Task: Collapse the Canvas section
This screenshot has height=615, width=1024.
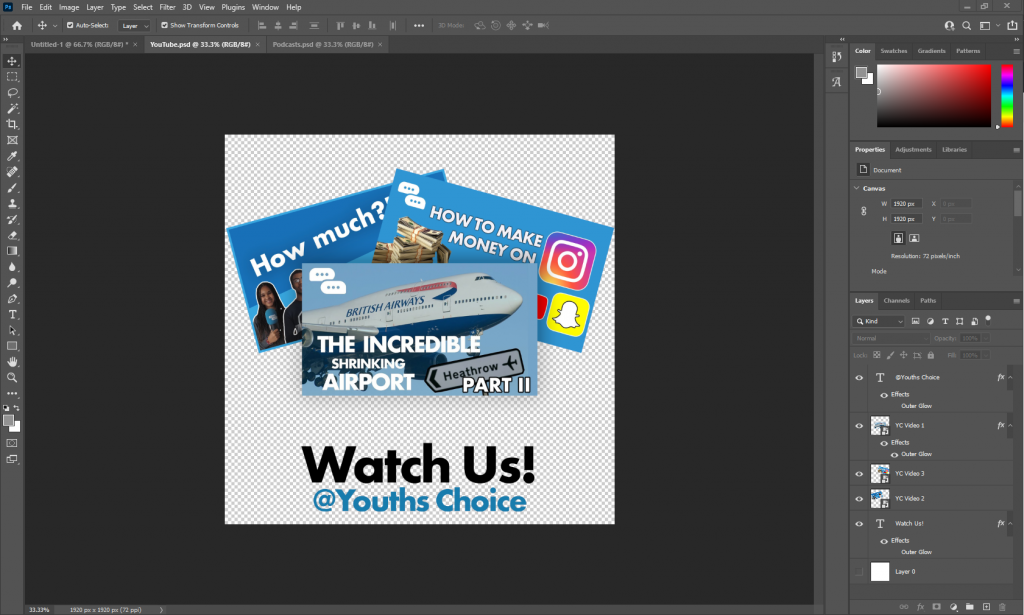Action: click(857, 188)
